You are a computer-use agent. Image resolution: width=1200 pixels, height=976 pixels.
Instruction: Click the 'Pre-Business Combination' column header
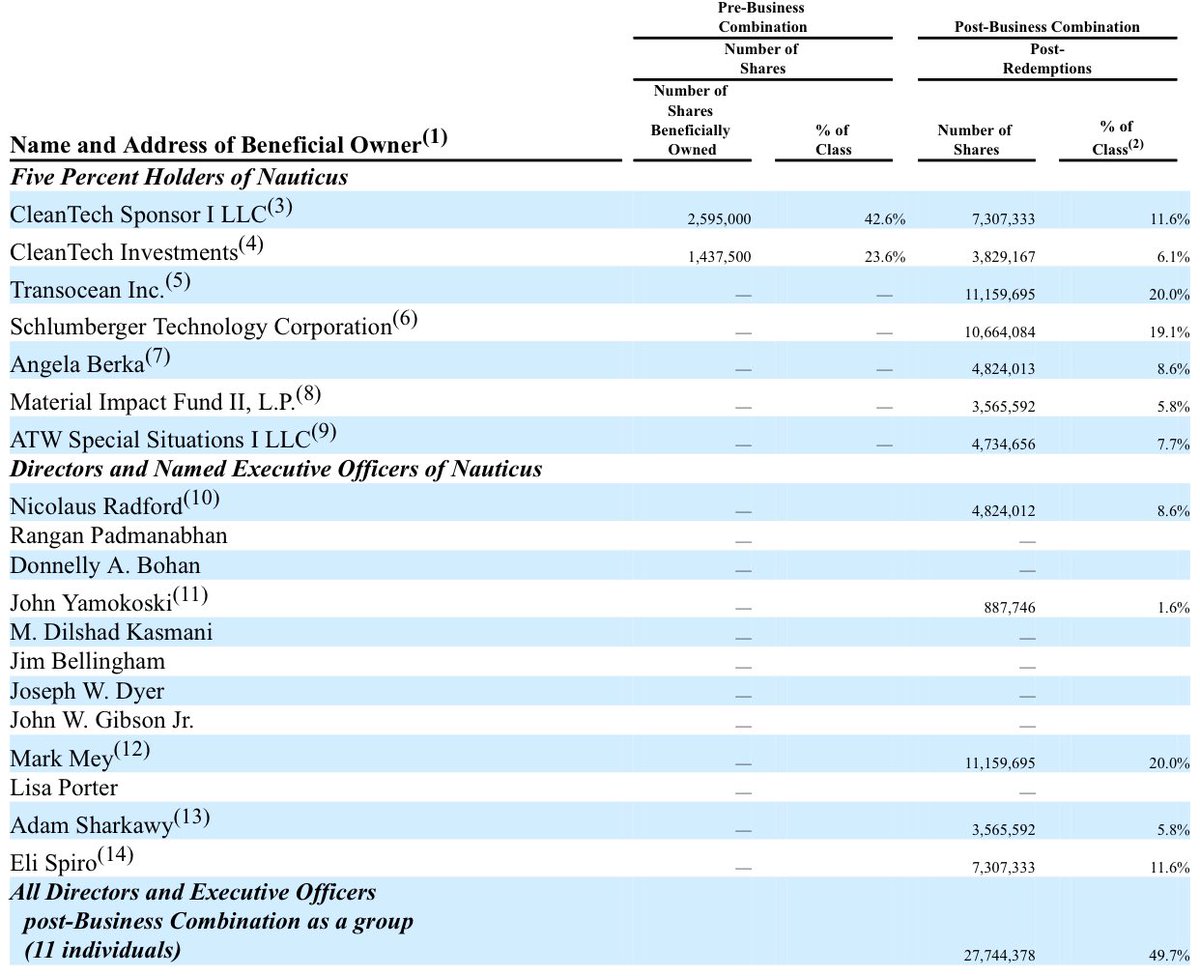pyautogui.click(x=763, y=18)
